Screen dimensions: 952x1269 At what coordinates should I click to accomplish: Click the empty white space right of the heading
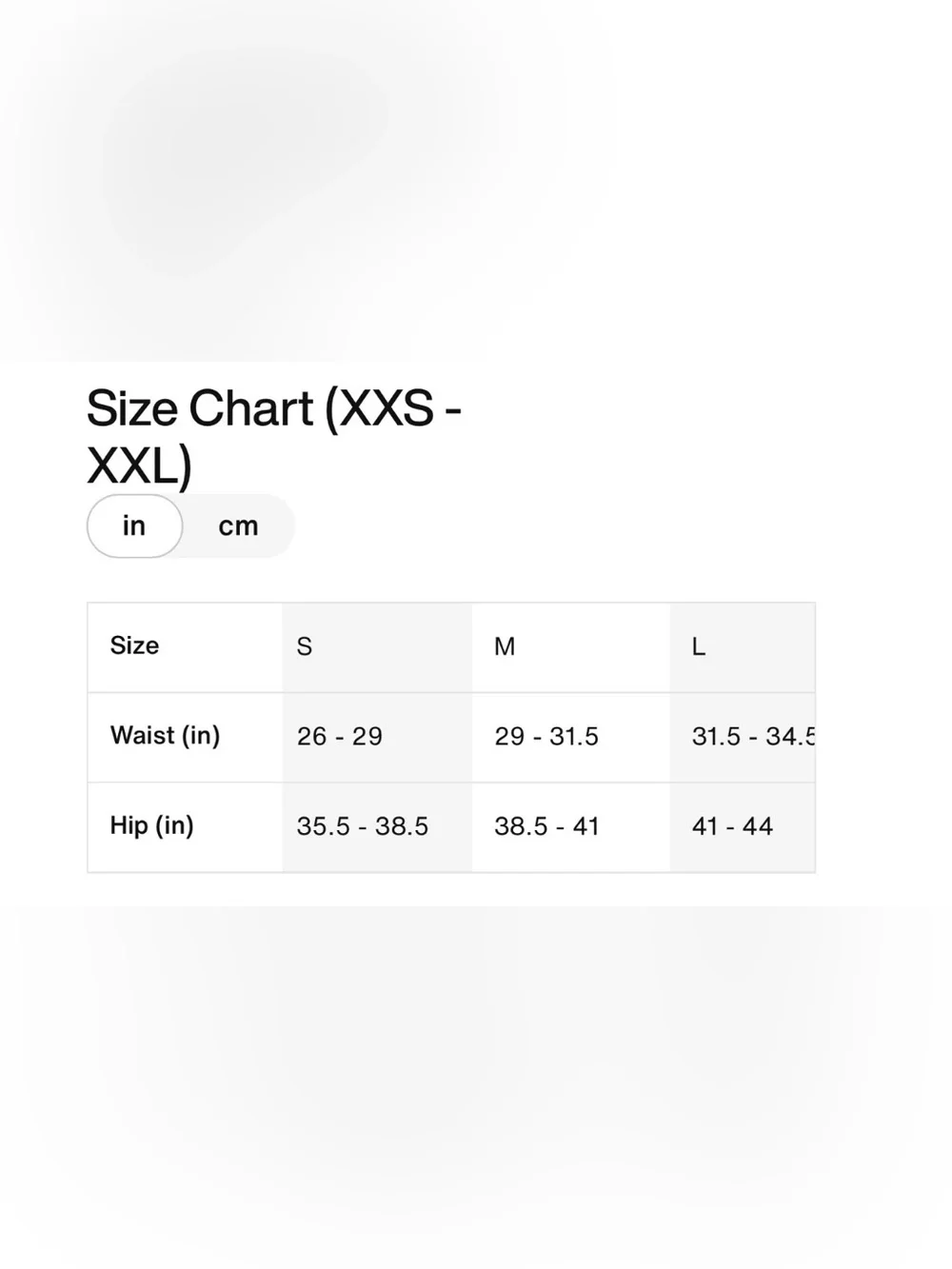point(704,437)
